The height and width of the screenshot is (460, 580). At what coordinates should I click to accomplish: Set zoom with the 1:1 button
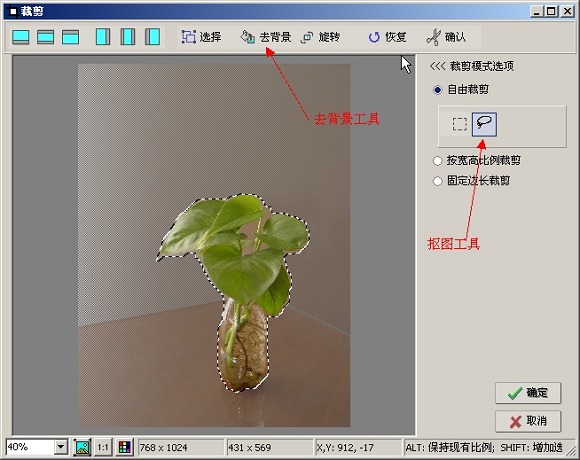(x=103, y=447)
